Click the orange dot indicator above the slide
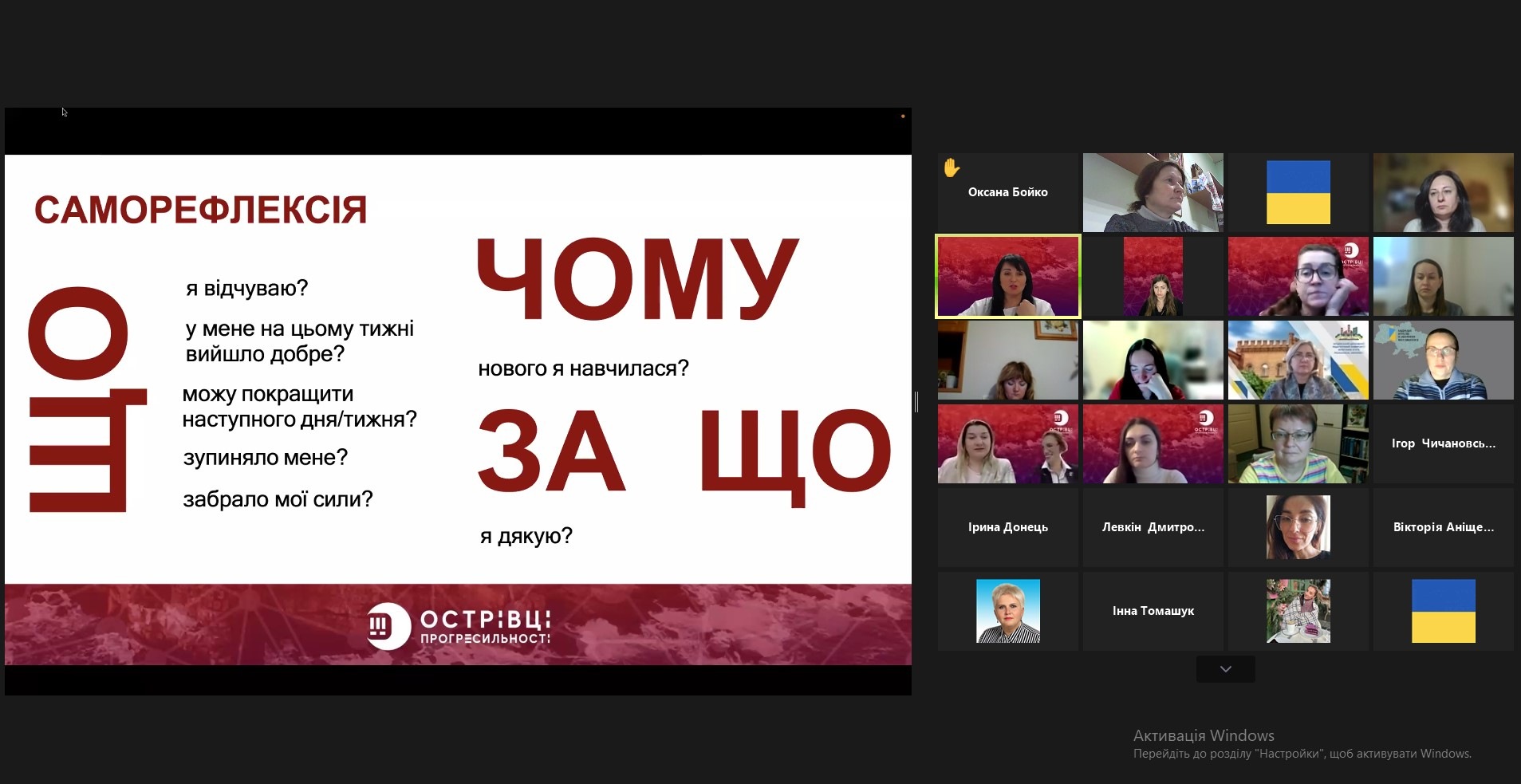The height and width of the screenshot is (784, 1521). tap(902, 116)
